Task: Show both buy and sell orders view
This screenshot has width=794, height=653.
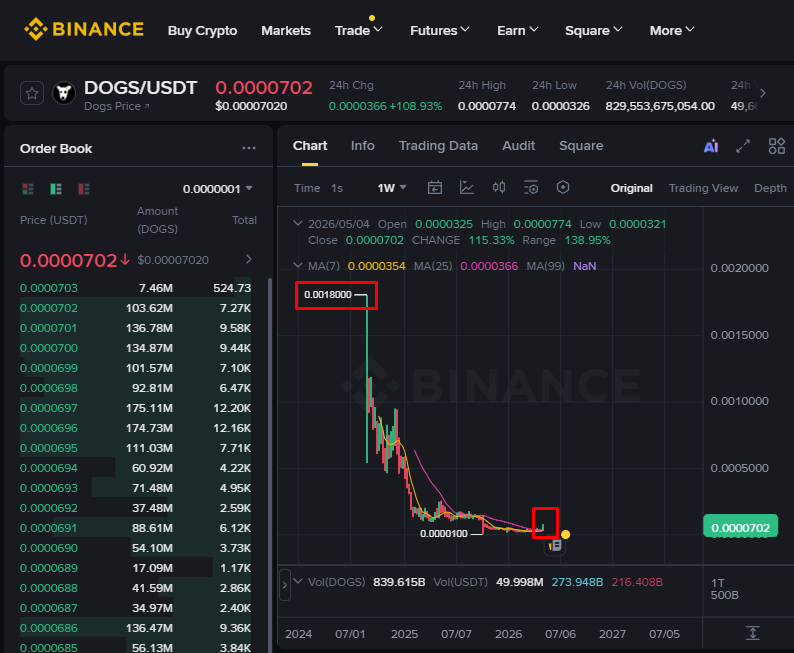Action: click(x=28, y=189)
